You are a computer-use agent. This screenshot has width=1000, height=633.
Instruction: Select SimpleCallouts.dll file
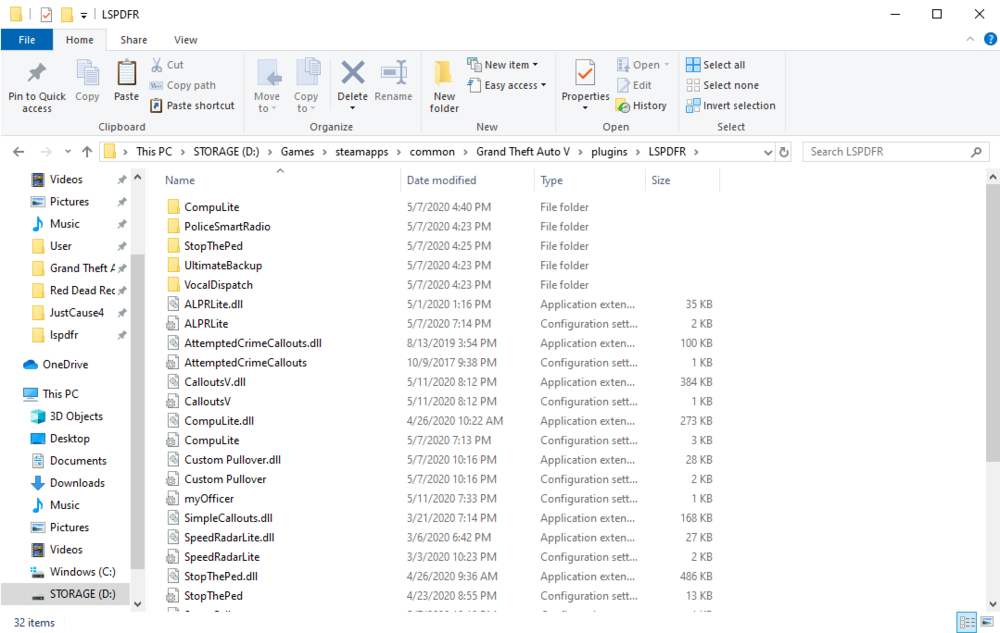point(228,518)
